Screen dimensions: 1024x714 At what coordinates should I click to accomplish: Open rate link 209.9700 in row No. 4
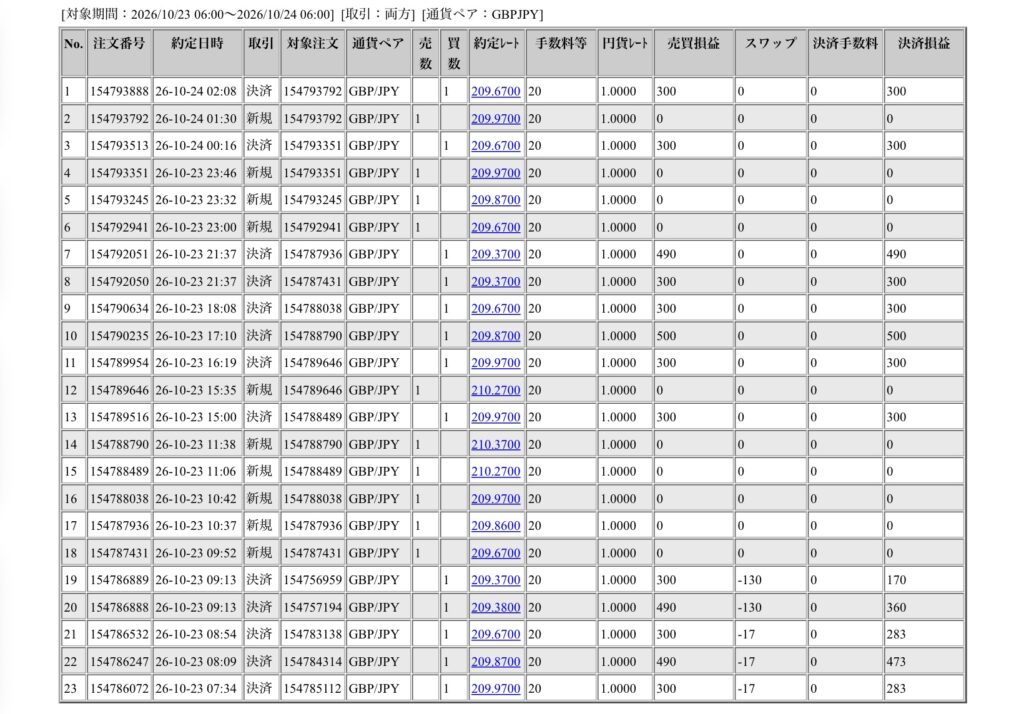(x=496, y=173)
